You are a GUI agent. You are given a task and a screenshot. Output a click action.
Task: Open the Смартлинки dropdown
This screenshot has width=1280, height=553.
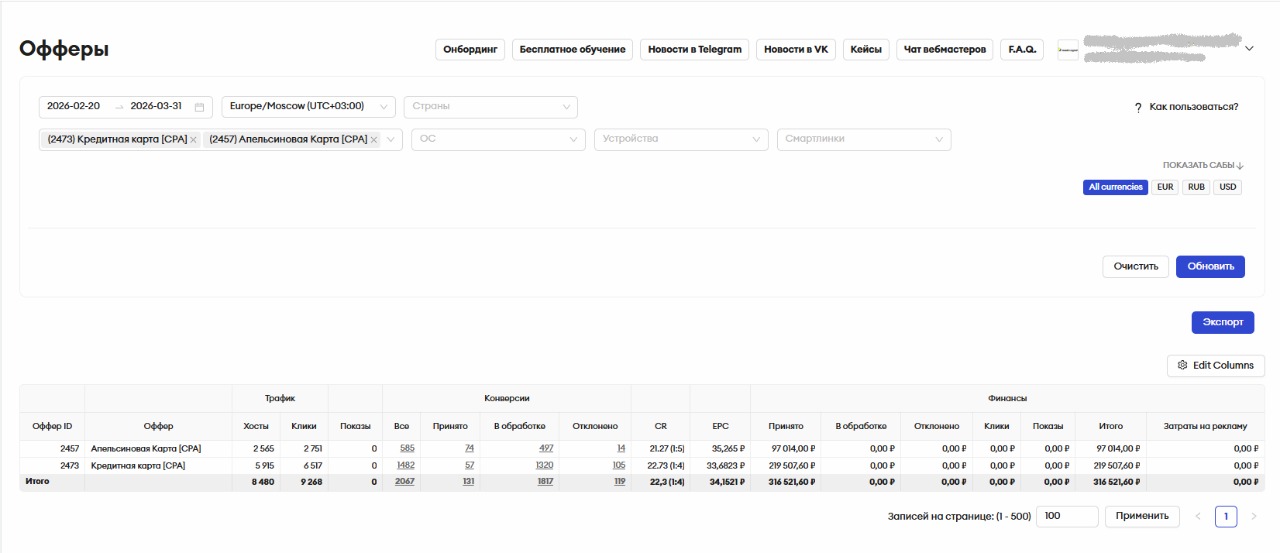tap(863, 140)
